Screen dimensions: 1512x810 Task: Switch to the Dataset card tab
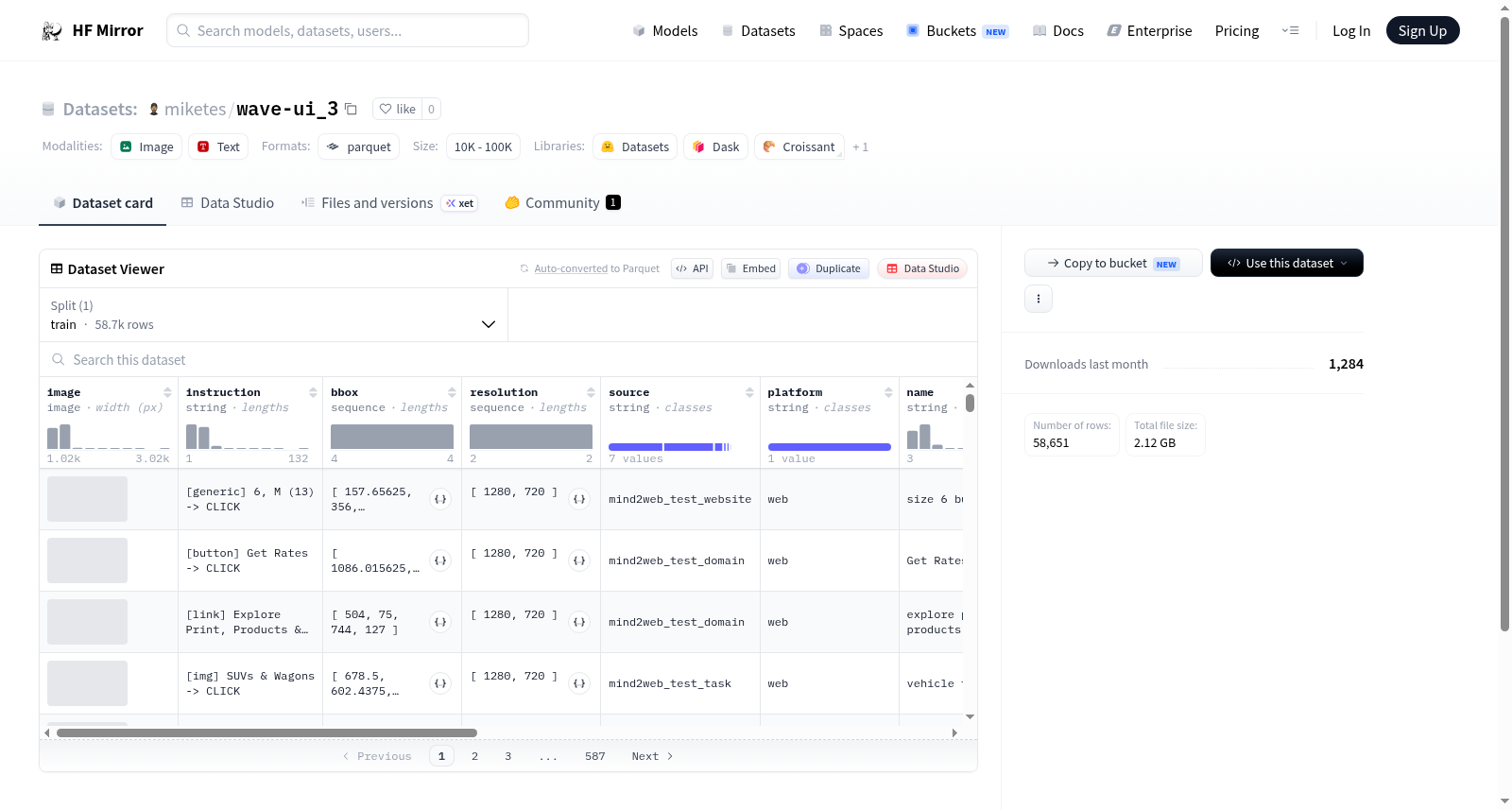click(x=103, y=203)
